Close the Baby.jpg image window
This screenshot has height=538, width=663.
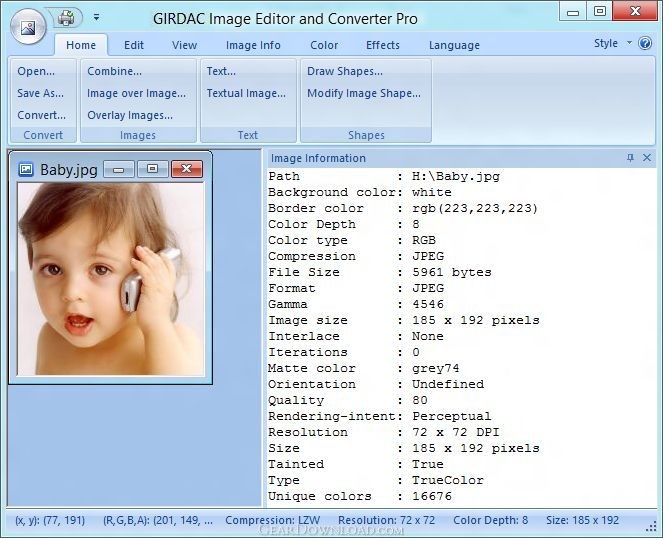(x=186, y=169)
